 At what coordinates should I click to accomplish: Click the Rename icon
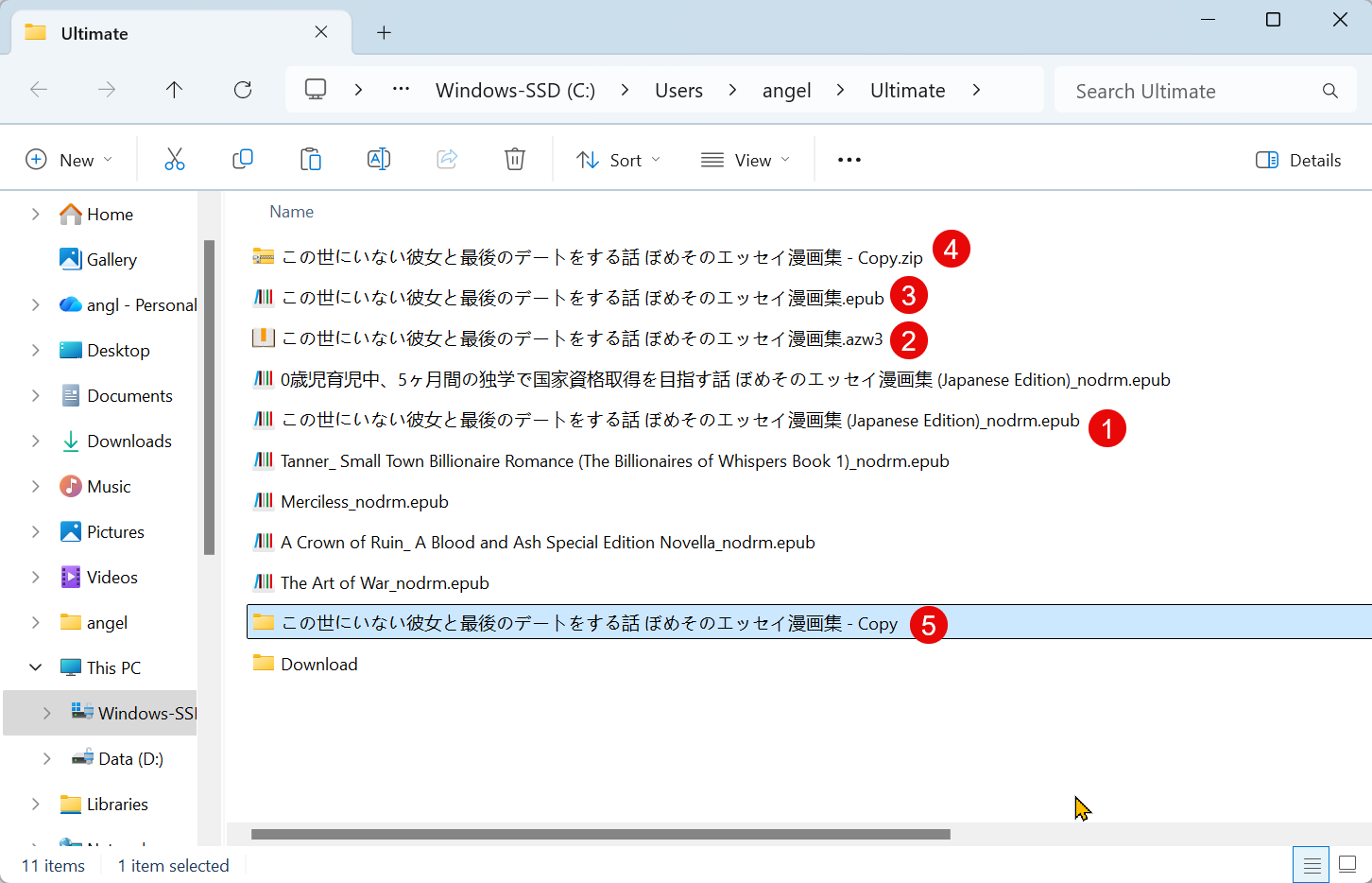click(x=379, y=160)
